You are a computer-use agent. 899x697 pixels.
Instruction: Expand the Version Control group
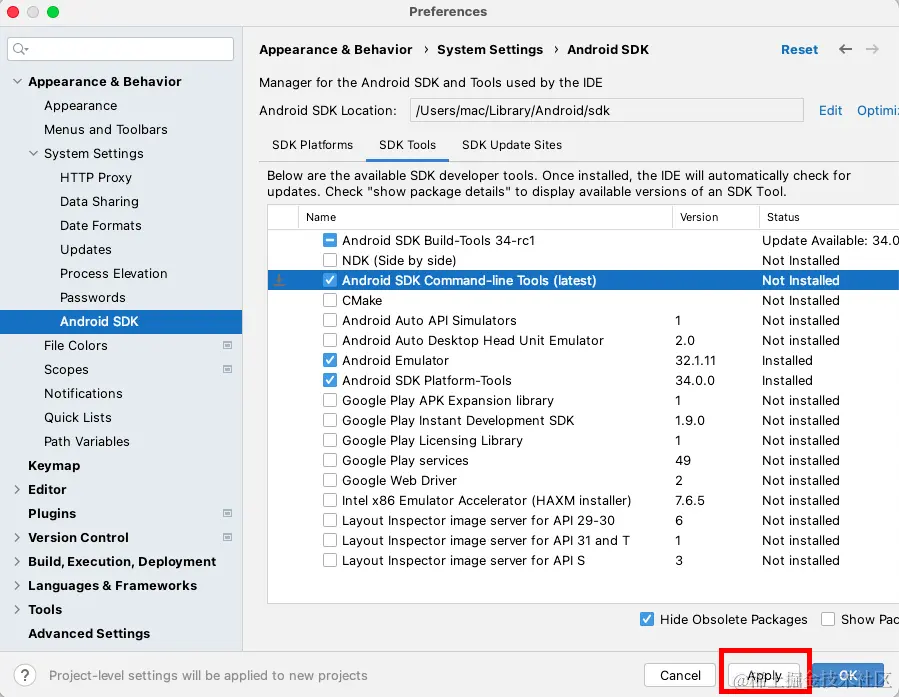(x=17, y=537)
